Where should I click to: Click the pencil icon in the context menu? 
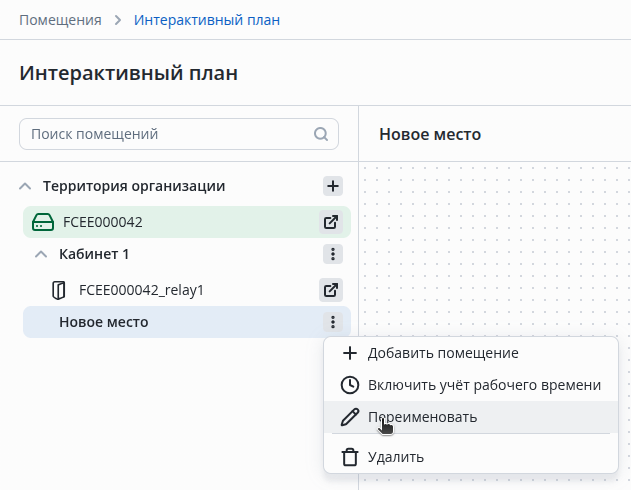click(349, 417)
